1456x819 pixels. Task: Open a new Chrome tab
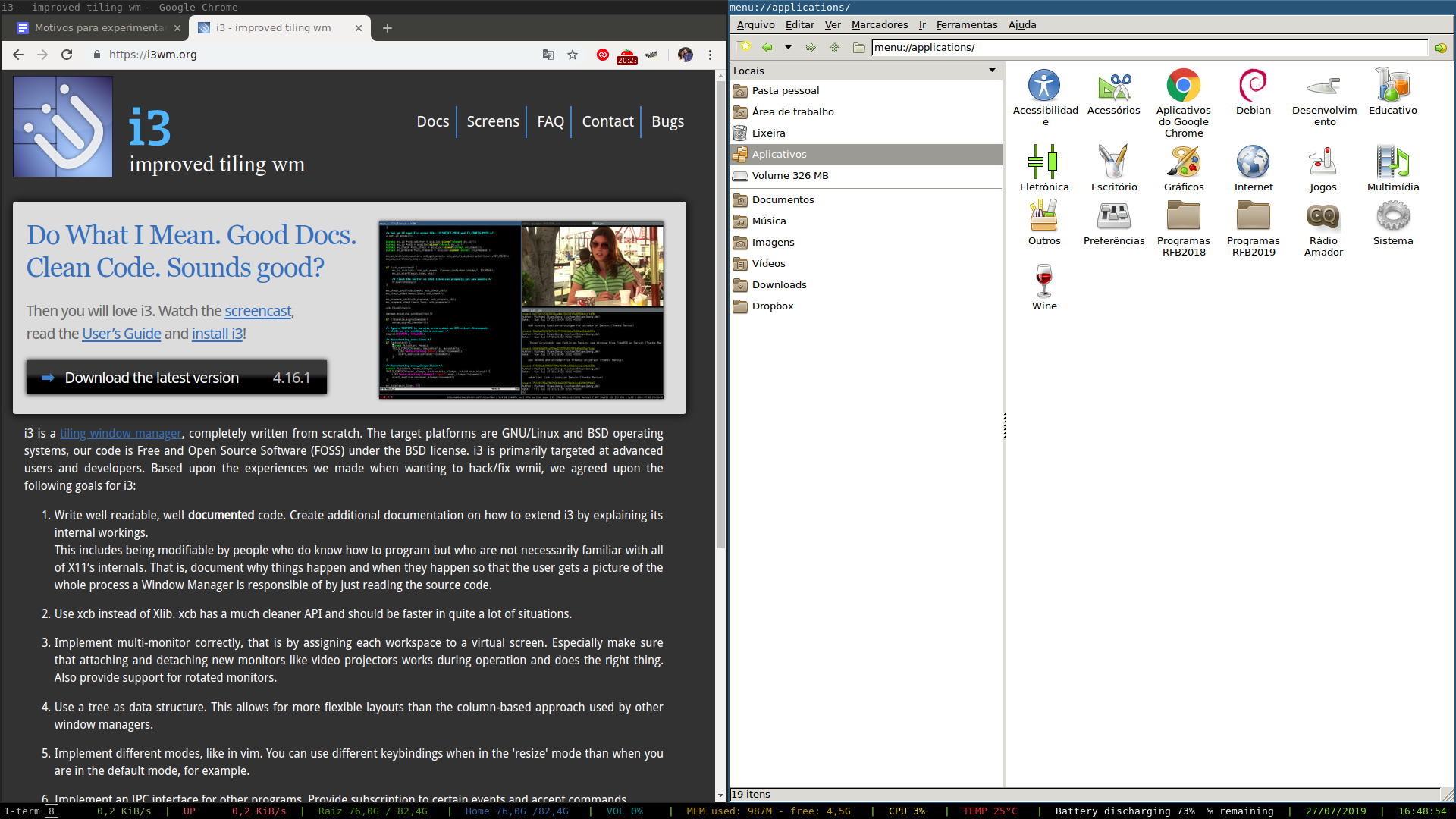click(388, 28)
